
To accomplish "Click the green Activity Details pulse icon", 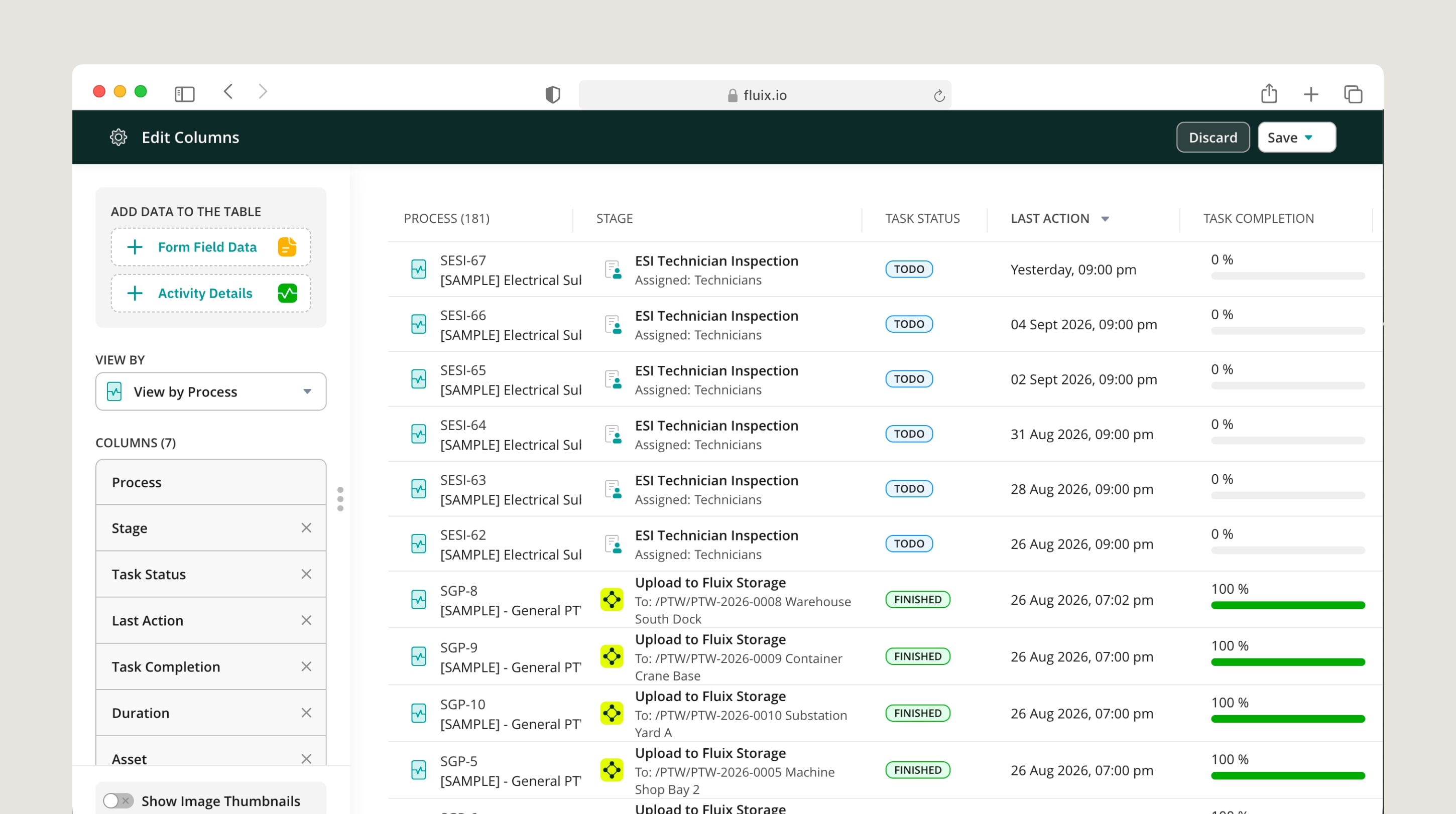I will [x=287, y=293].
